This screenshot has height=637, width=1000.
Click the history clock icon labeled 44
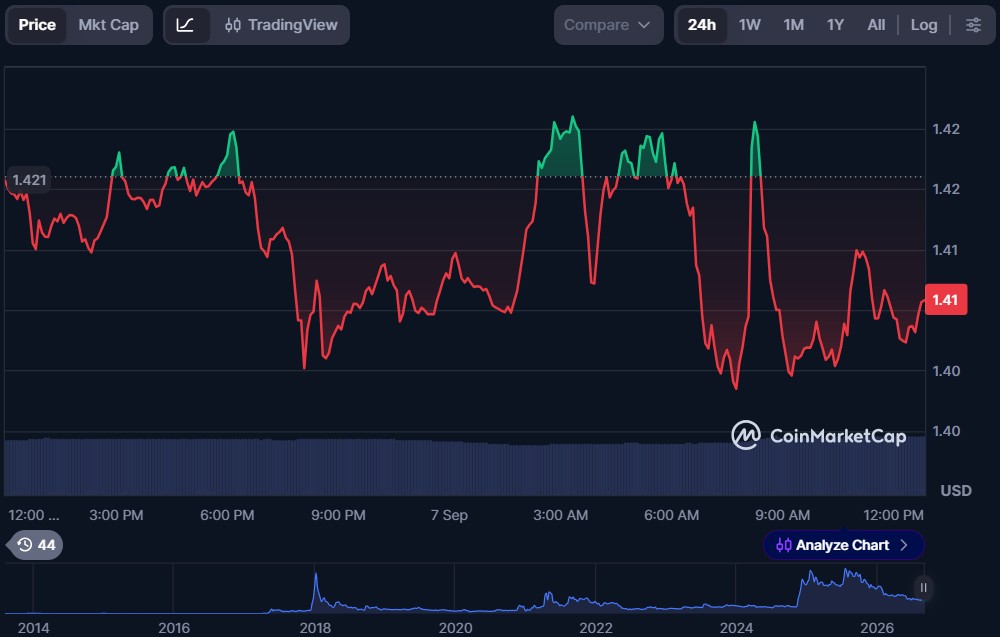pos(35,545)
